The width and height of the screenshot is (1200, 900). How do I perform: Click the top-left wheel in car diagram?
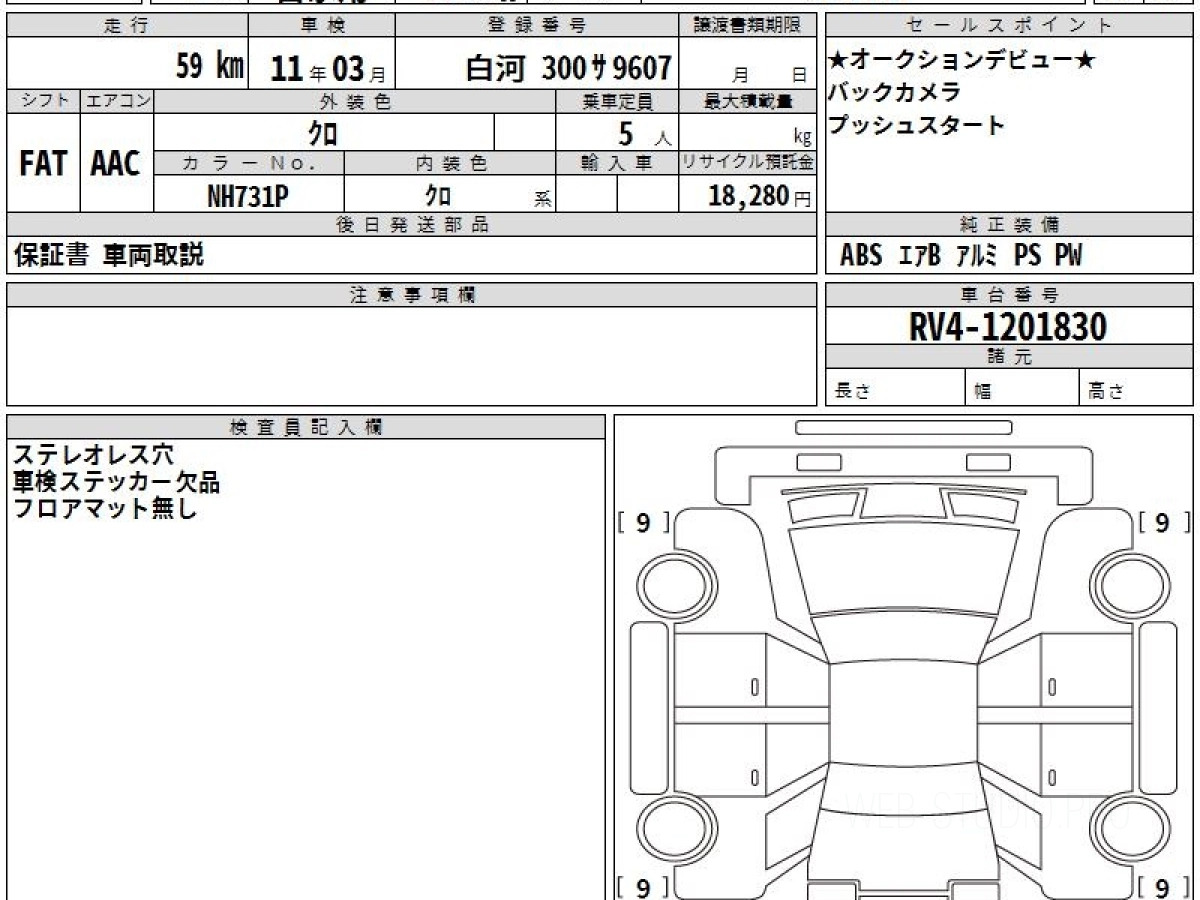coord(667,581)
